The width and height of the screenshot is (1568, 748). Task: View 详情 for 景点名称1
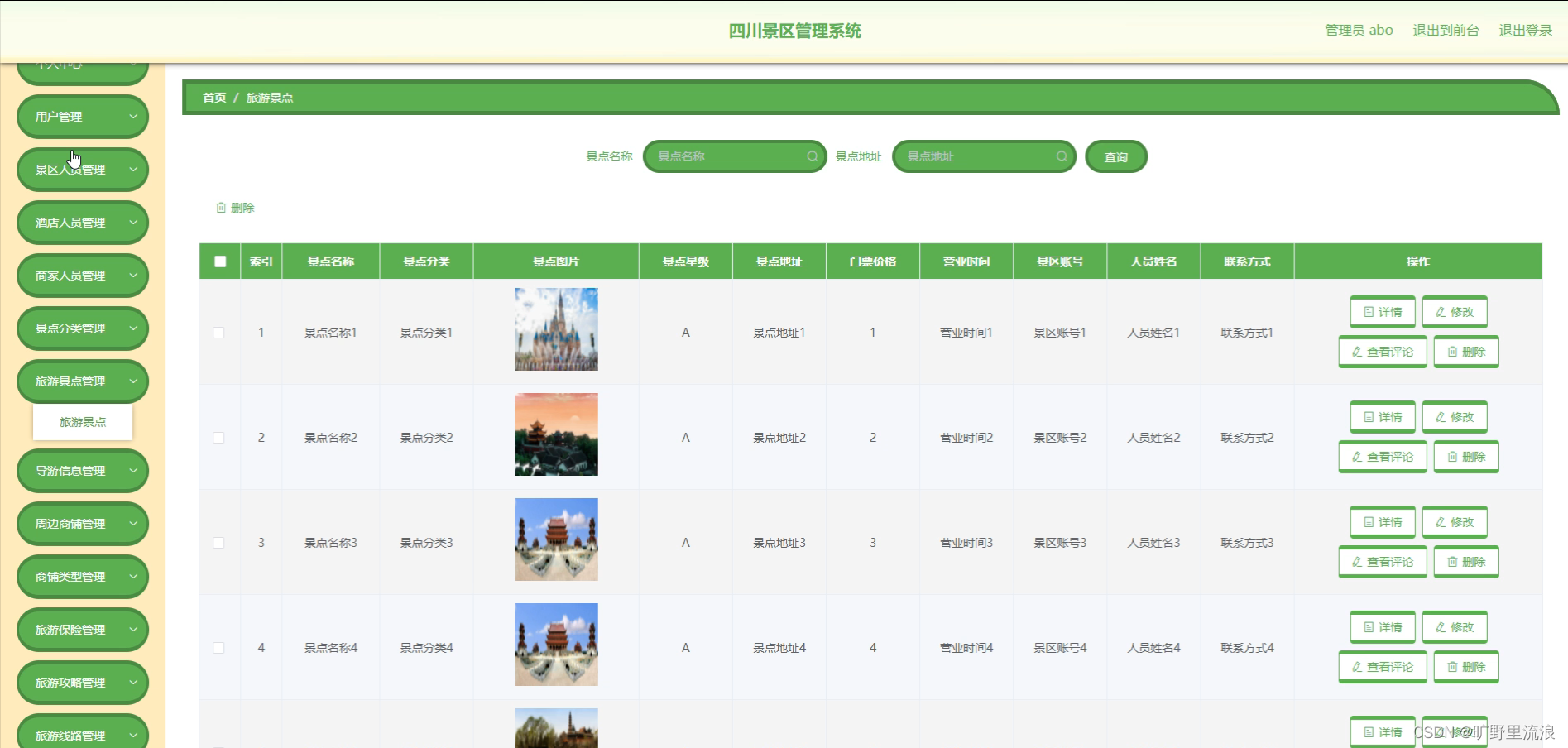(1383, 312)
